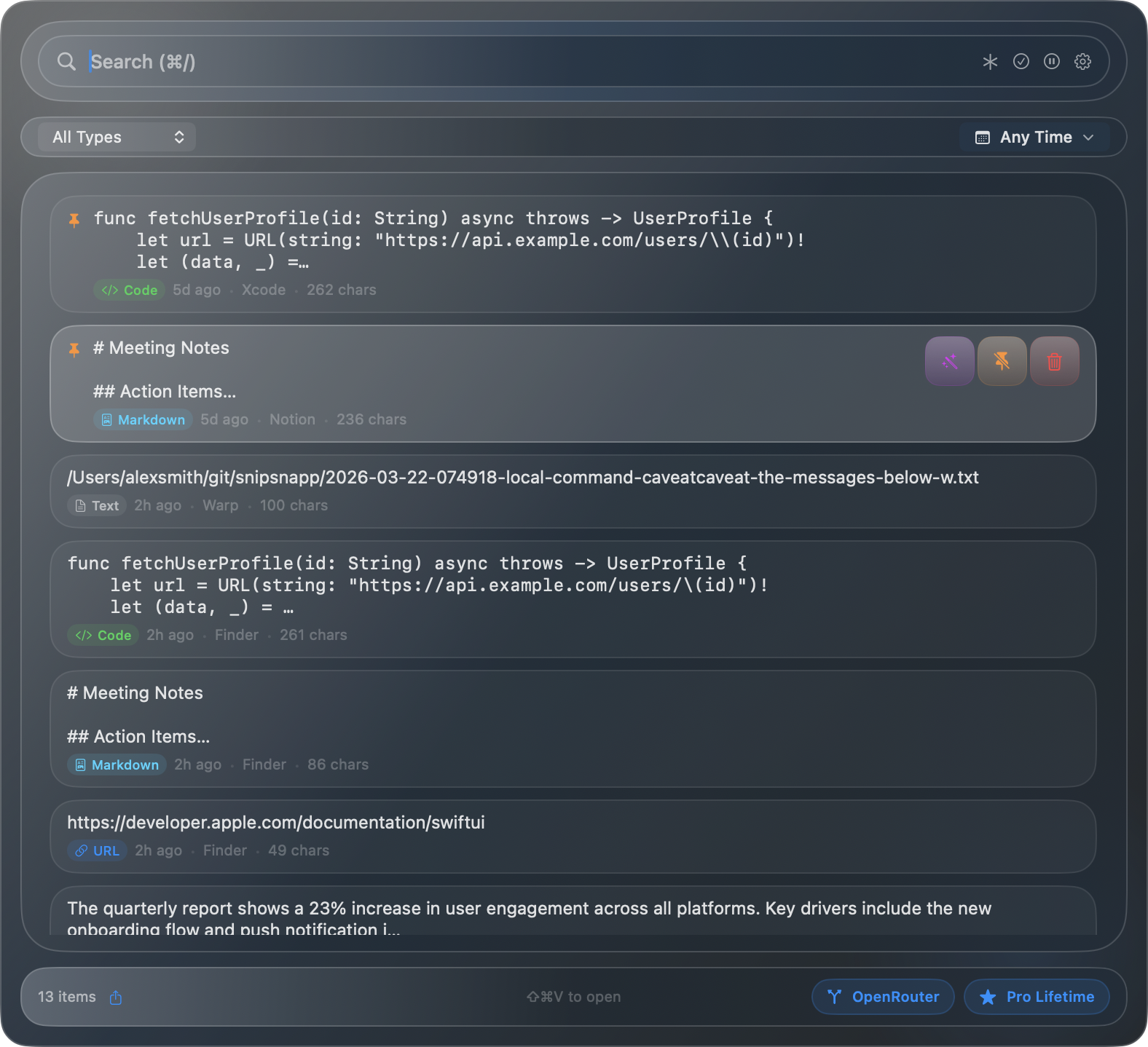This screenshot has height=1047, width=1148.
Task: Select the 261 chars code clip from Finder
Action: [573, 599]
